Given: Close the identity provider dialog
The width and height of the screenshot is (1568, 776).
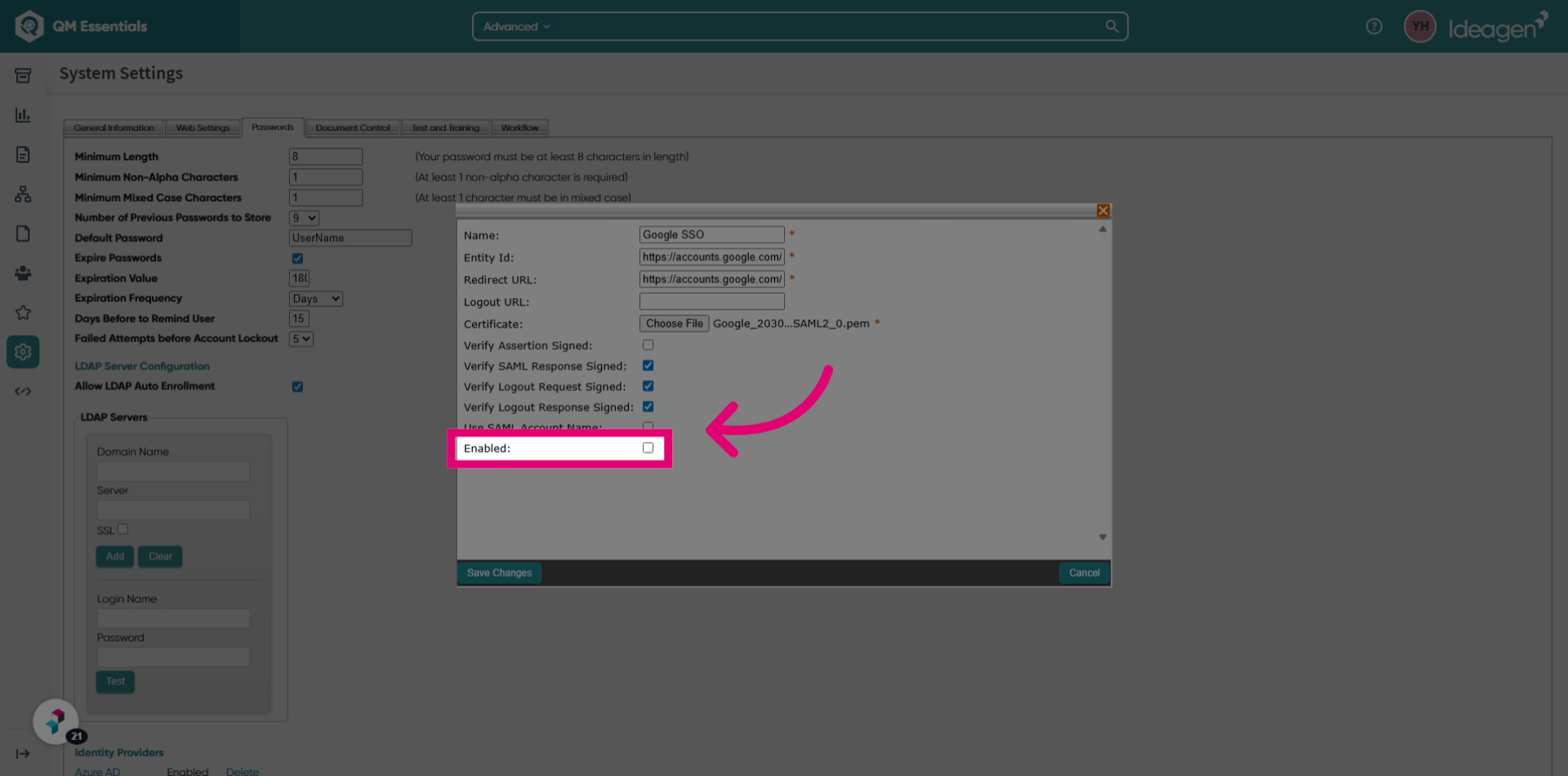Looking at the screenshot, I should point(1103,211).
